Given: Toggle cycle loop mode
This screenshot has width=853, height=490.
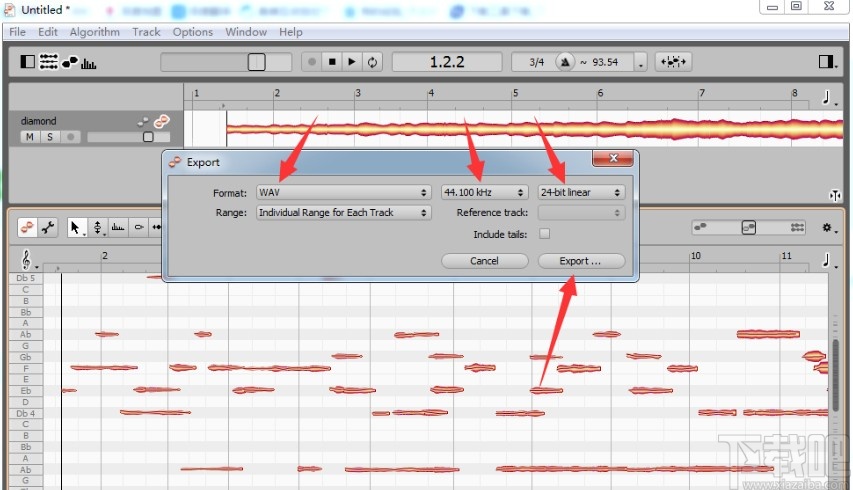Looking at the screenshot, I should (x=372, y=61).
